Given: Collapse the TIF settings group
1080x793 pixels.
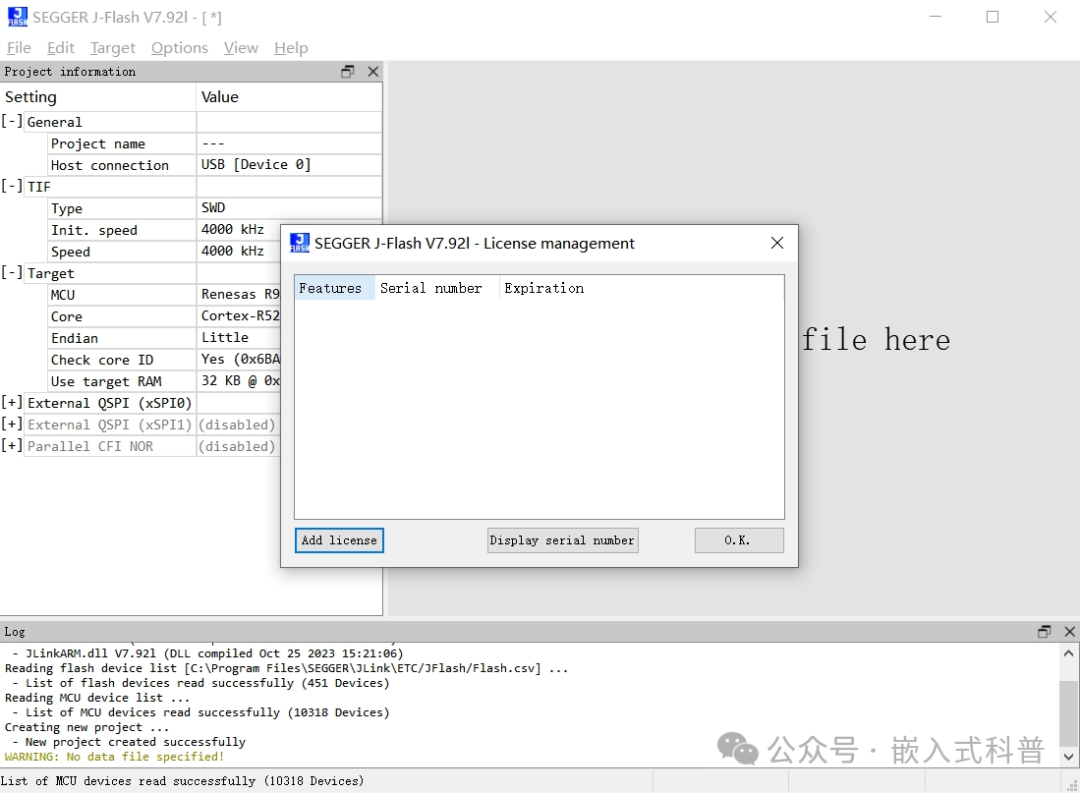Looking at the screenshot, I should point(12,186).
